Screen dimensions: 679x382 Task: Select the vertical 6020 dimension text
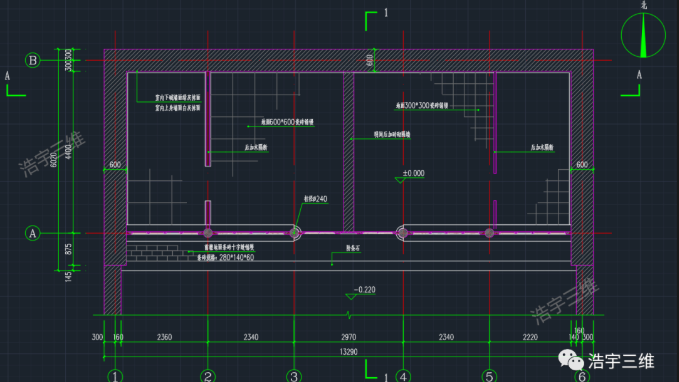tap(54, 160)
